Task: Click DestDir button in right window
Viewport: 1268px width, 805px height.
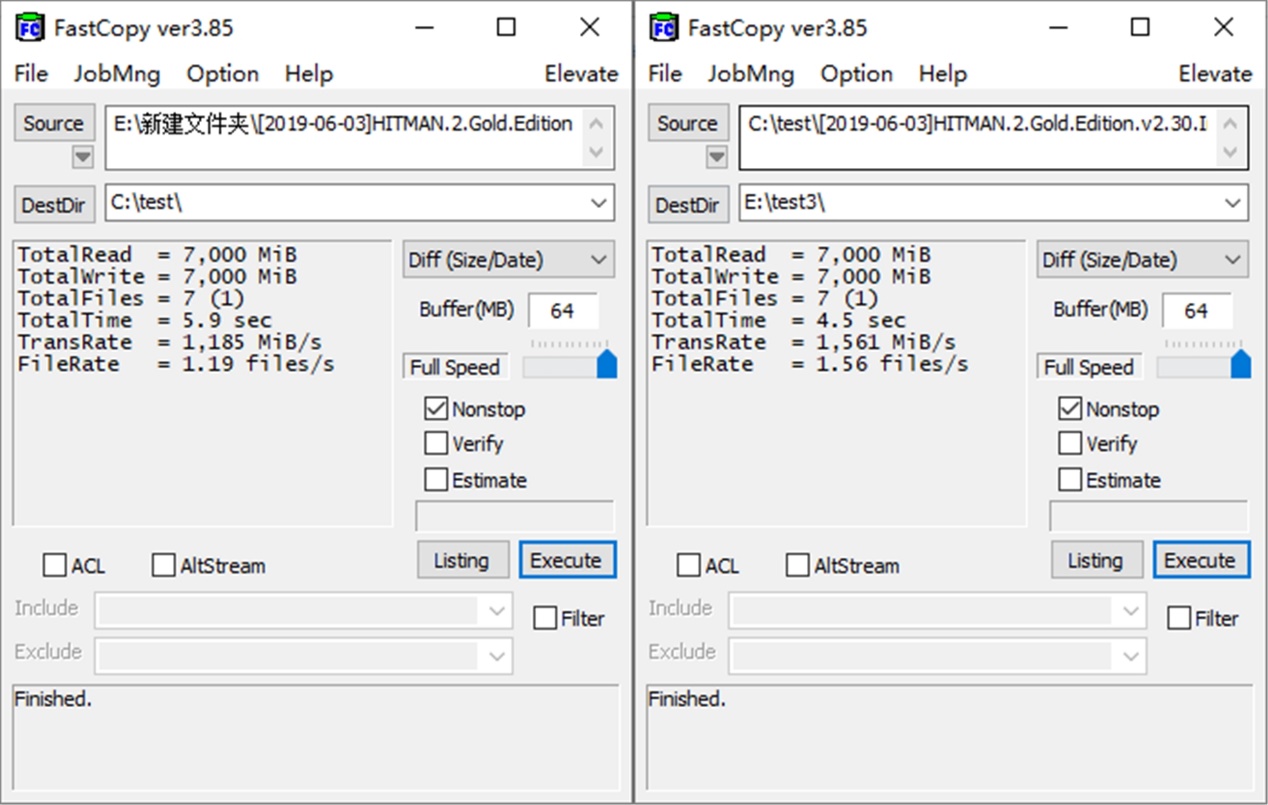Action: pos(688,204)
